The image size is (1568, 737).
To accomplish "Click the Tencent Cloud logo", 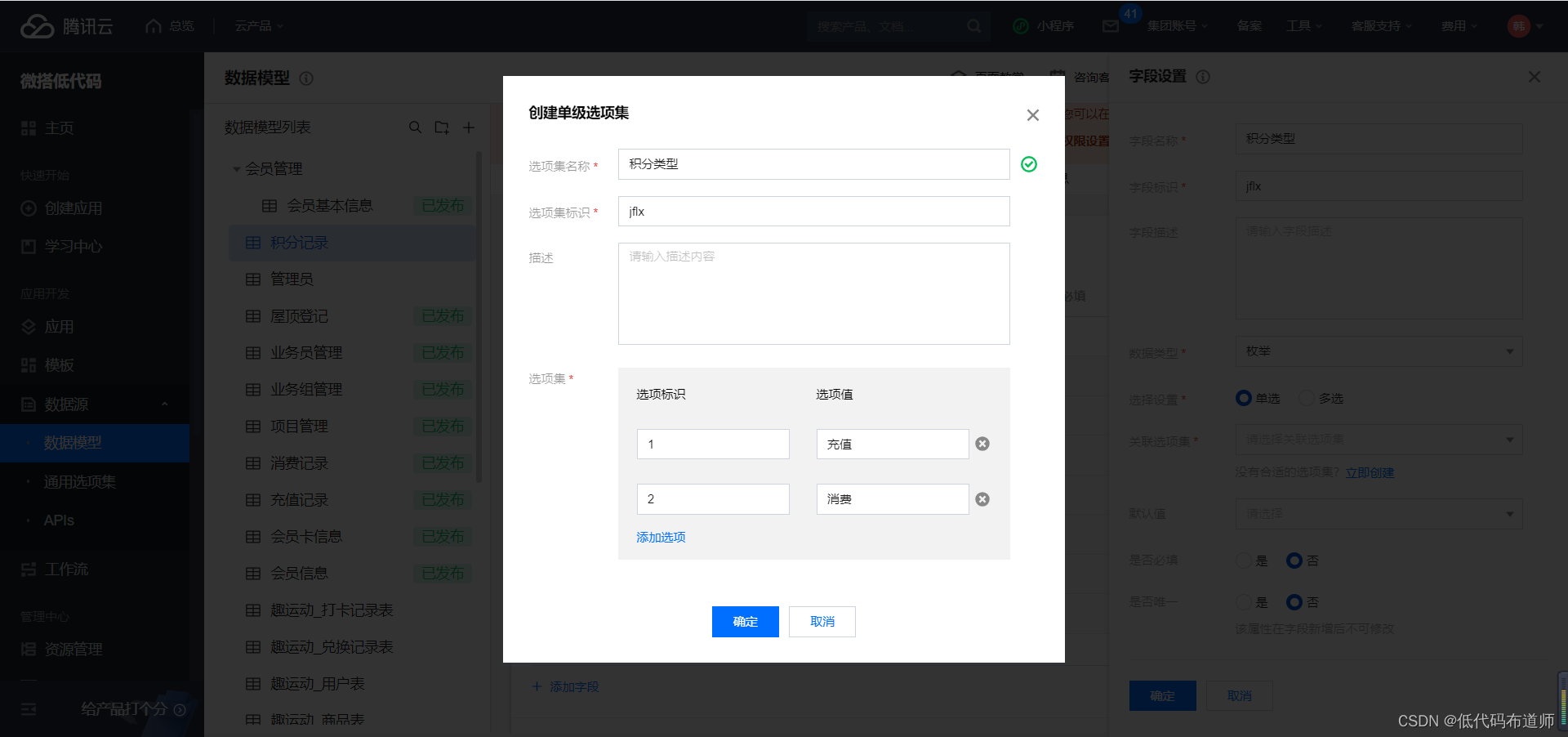I will (66, 26).
